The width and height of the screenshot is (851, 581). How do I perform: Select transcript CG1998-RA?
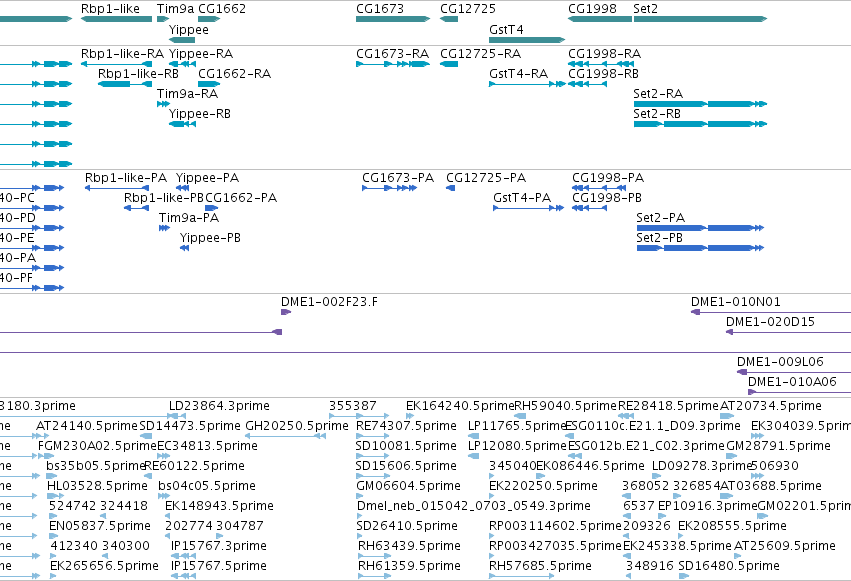600,64
